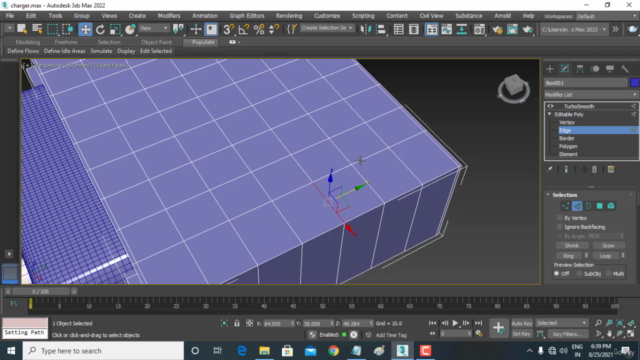Activate the Rotate tool
Screen dimensions: 640x360
click(100, 29)
